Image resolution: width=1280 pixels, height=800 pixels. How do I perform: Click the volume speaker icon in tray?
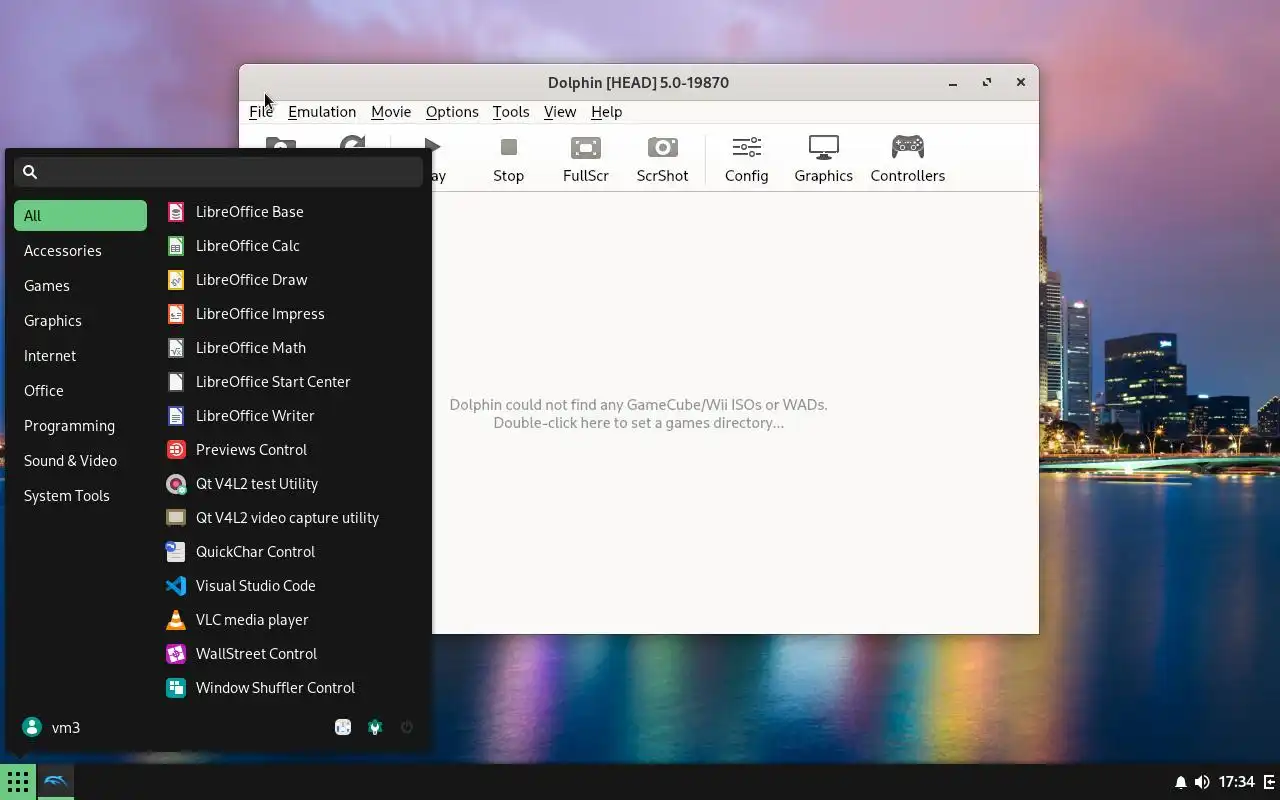click(1202, 782)
